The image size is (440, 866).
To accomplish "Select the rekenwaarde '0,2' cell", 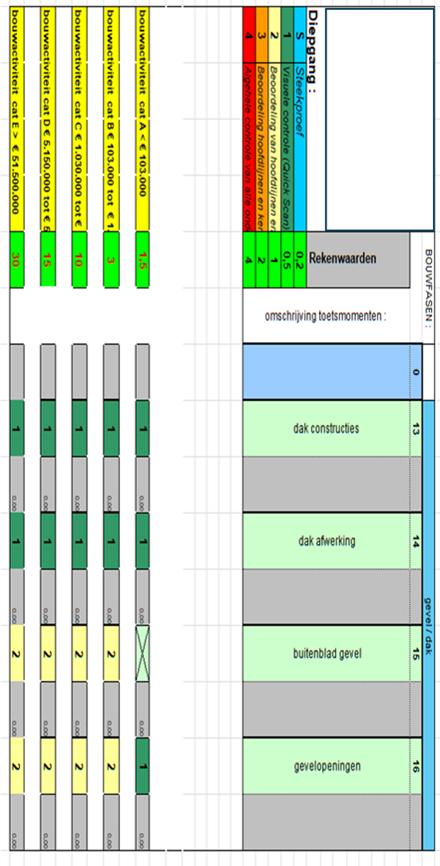I will tap(300, 260).
